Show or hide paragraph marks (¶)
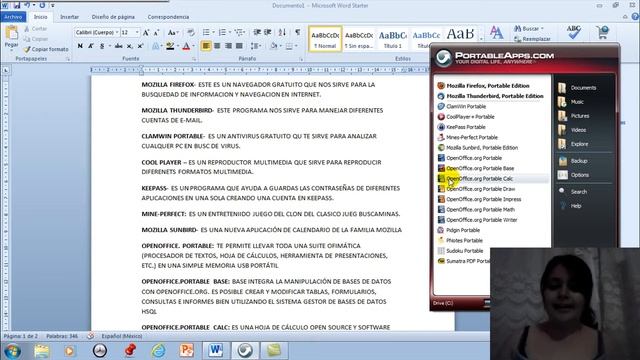The image size is (640, 360). click(x=298, y=32)
